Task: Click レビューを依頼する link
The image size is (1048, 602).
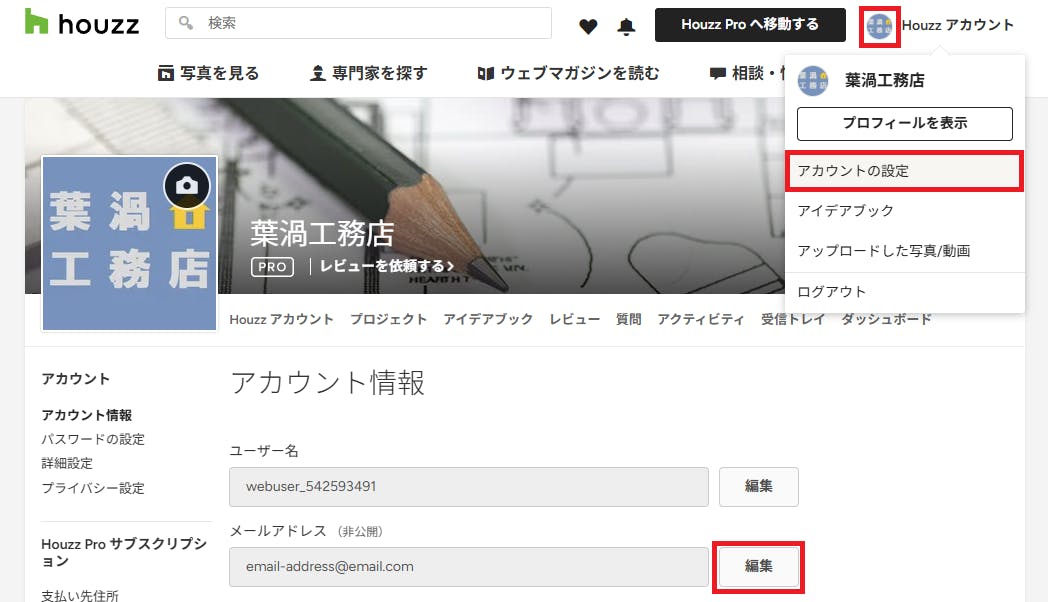Action: [386, 266]
